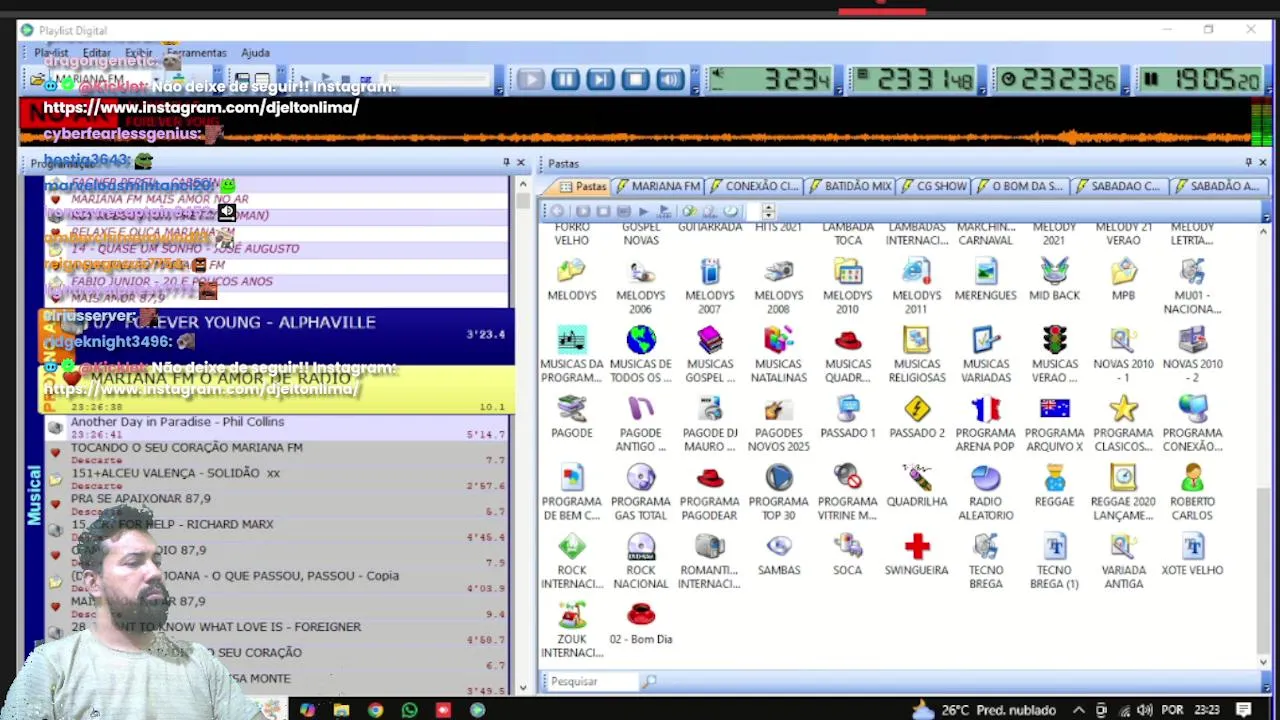Toggle the speaker volume button
This screenshot has width=1280, height=720.
(670, 80)
